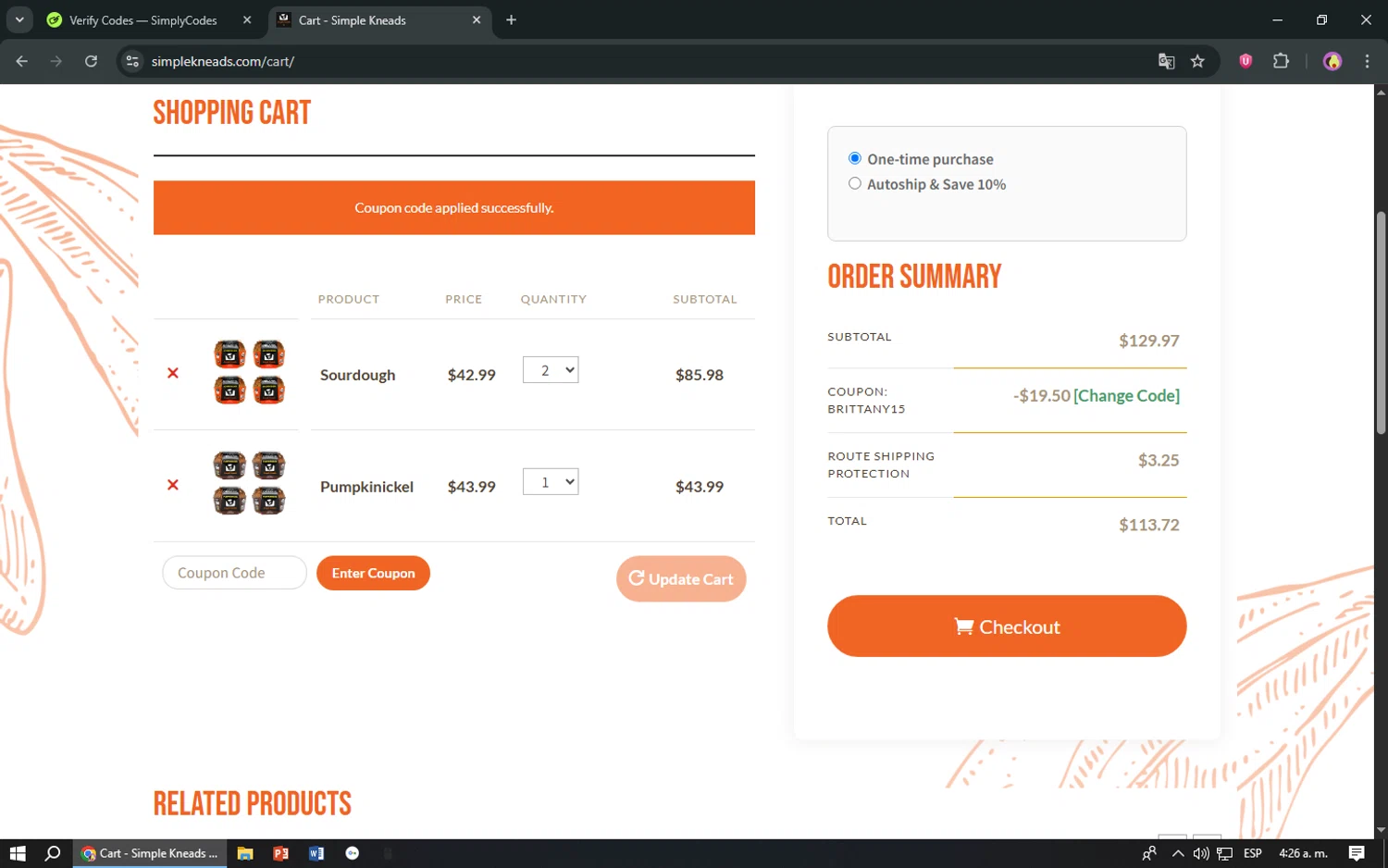Show hidden system tray icons
1388x868 pixels.
[x=1177, y=853]
